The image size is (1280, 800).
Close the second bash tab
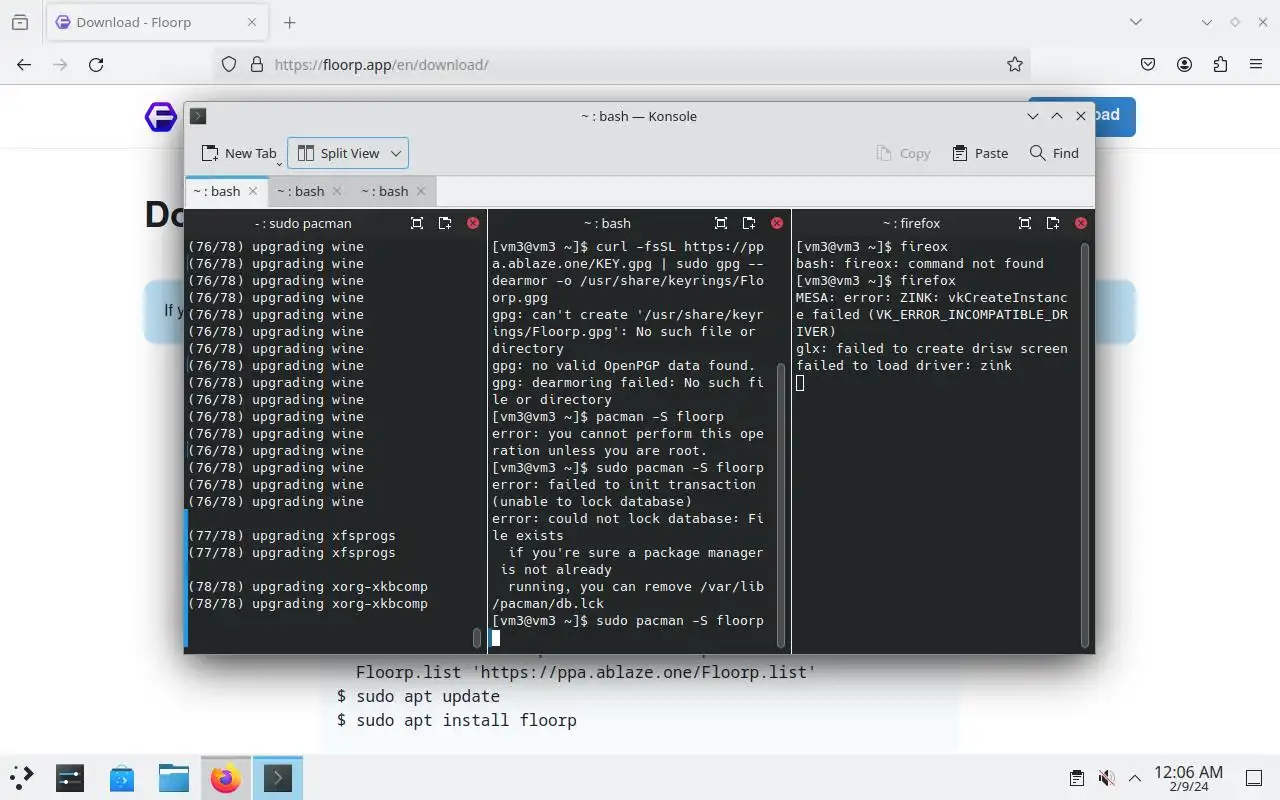tap(337, 191)
